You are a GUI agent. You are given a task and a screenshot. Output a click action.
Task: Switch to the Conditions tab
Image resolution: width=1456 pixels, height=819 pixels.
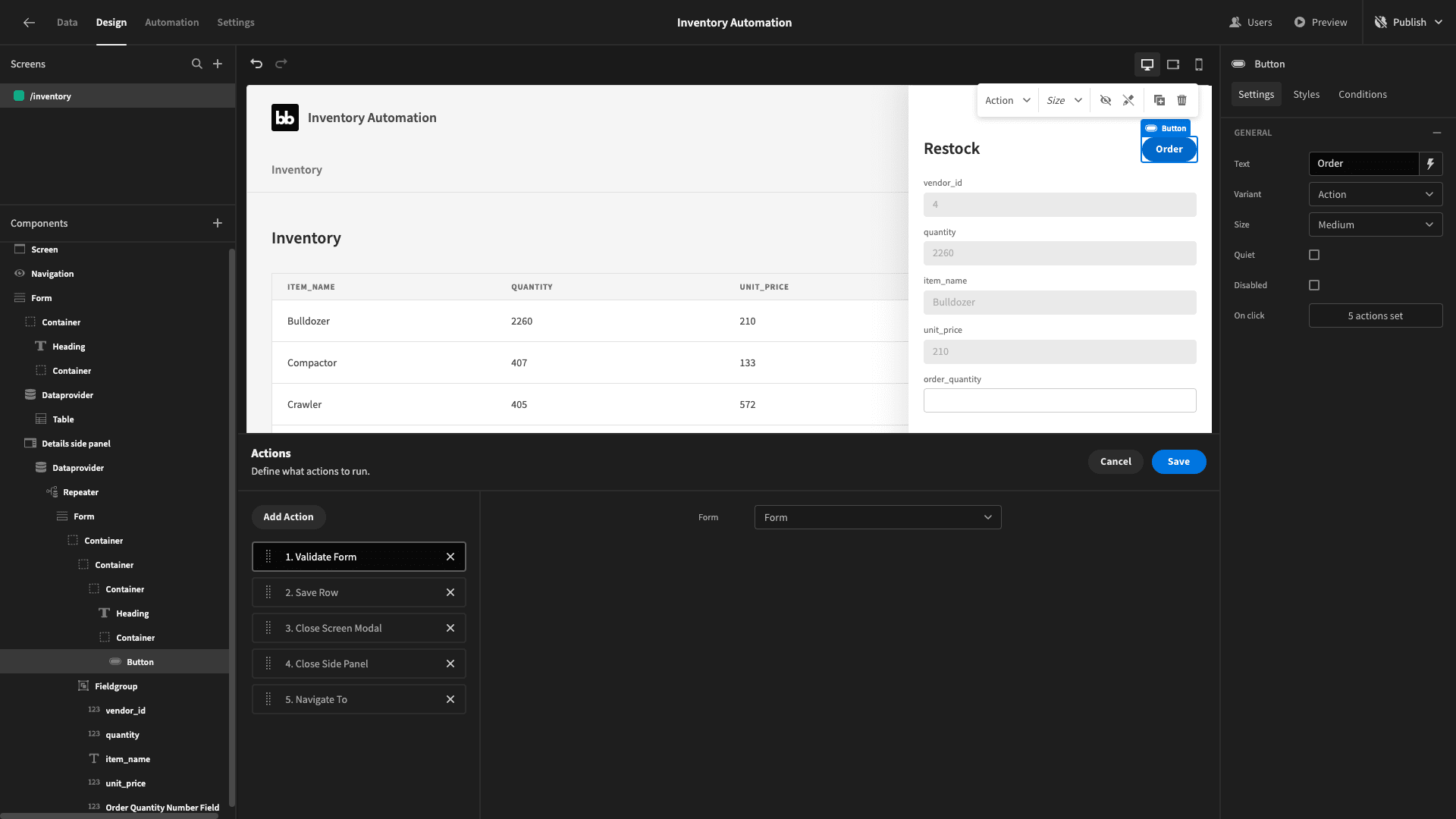pyautogui.click(x=1362, y=94)
